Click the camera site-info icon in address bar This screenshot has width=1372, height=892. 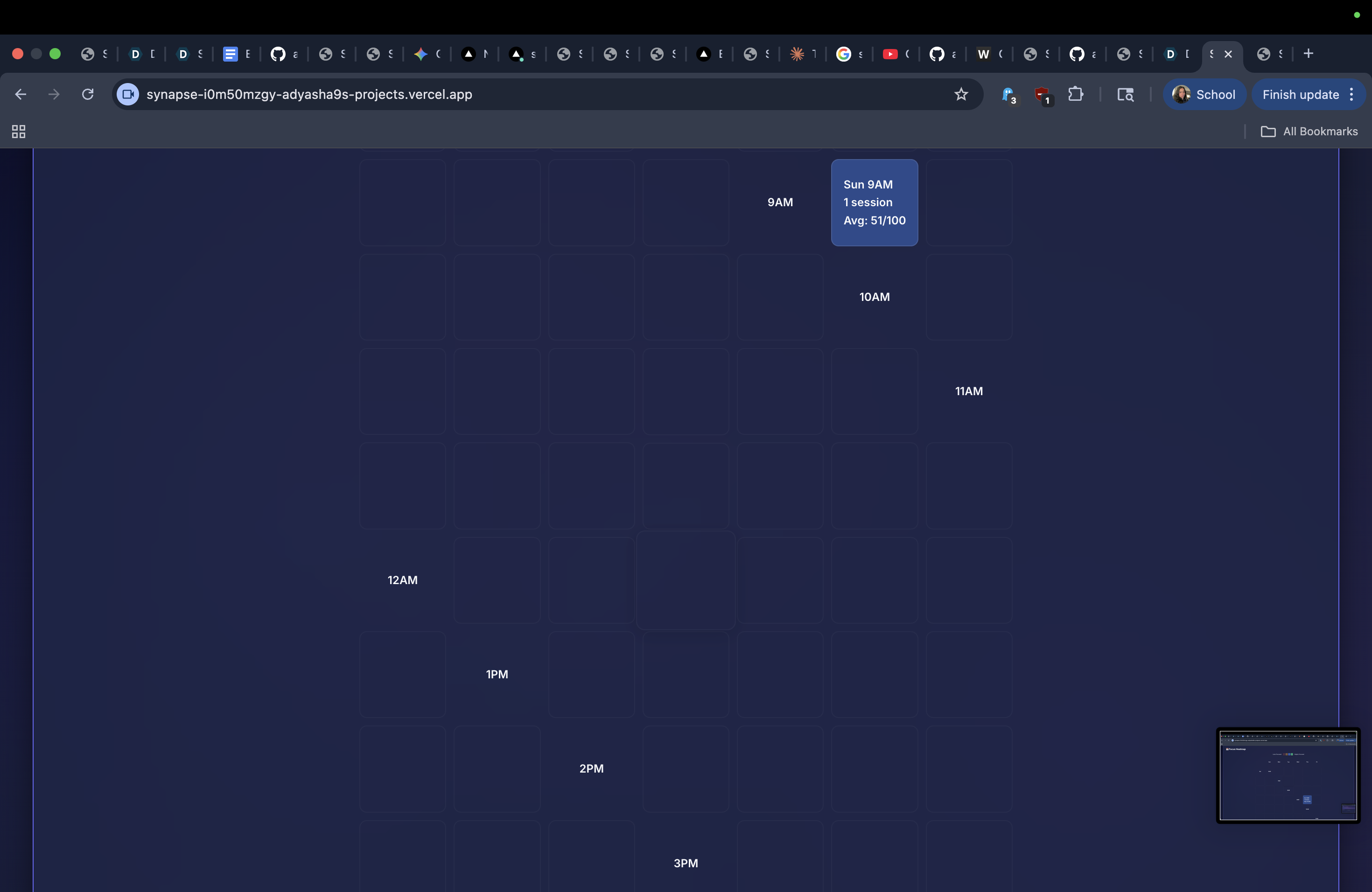pos(128,95)
